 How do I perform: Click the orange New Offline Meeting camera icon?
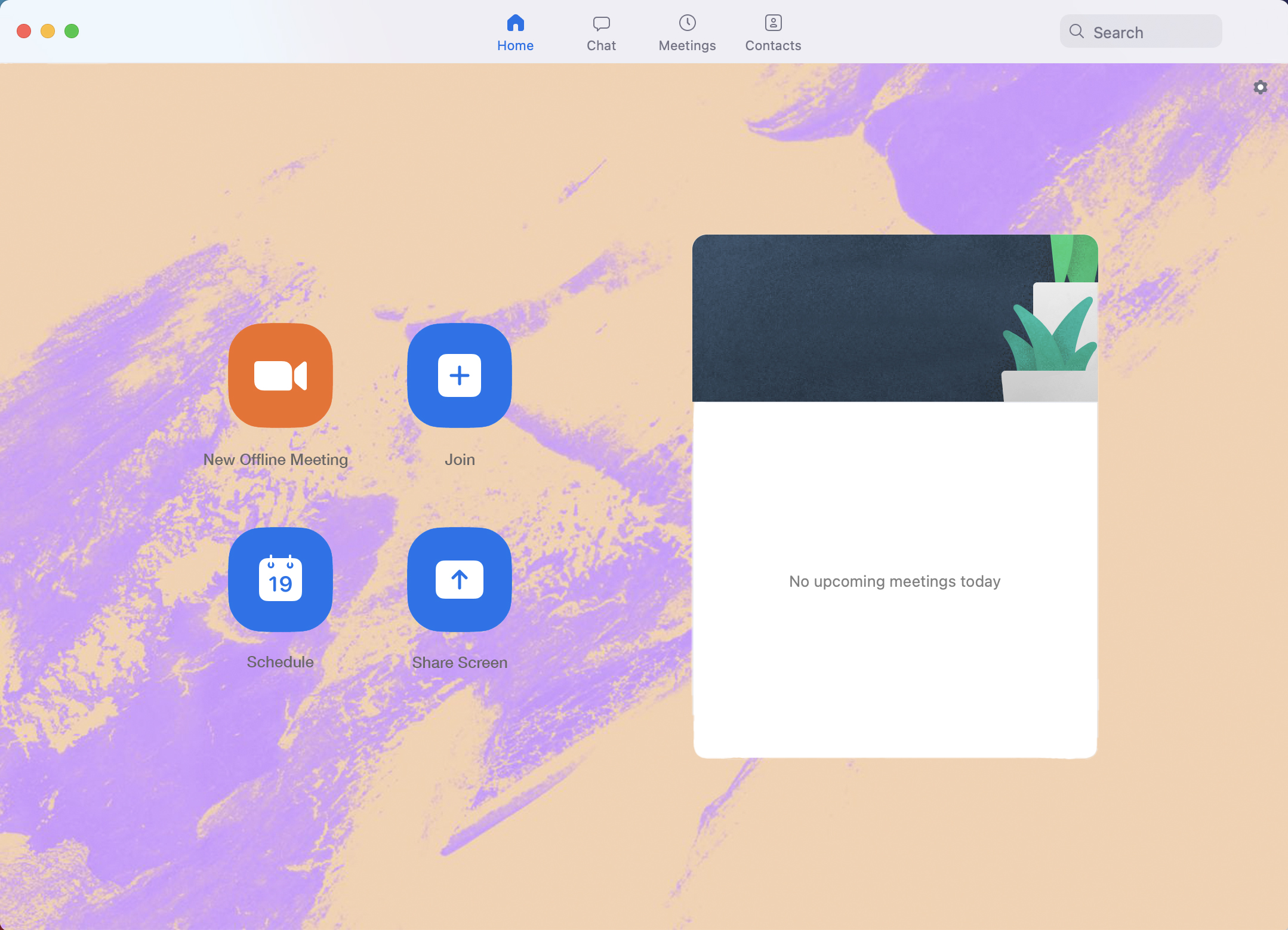[280, 375]
